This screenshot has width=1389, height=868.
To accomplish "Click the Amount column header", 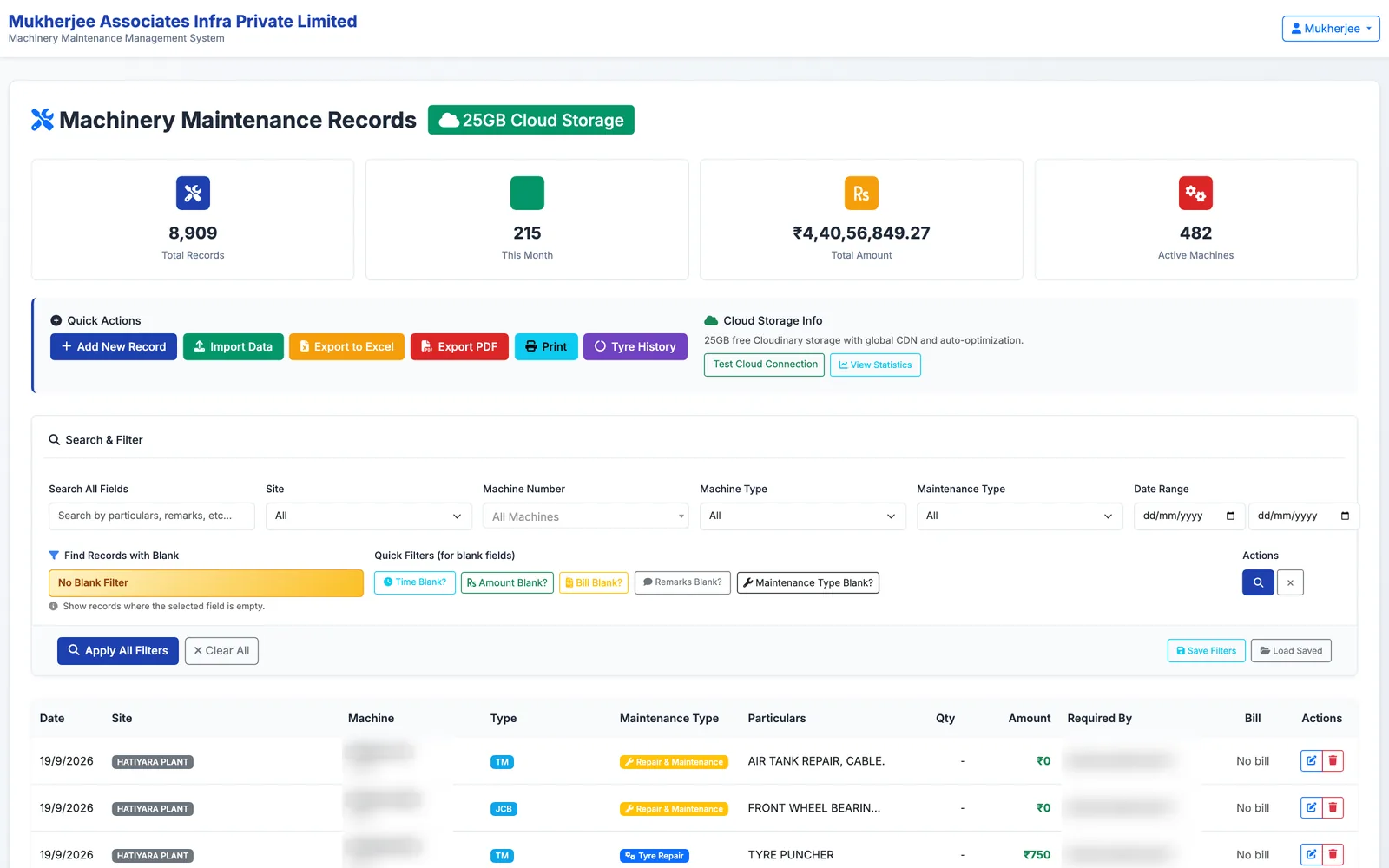I will click(x=1029, y=718).
